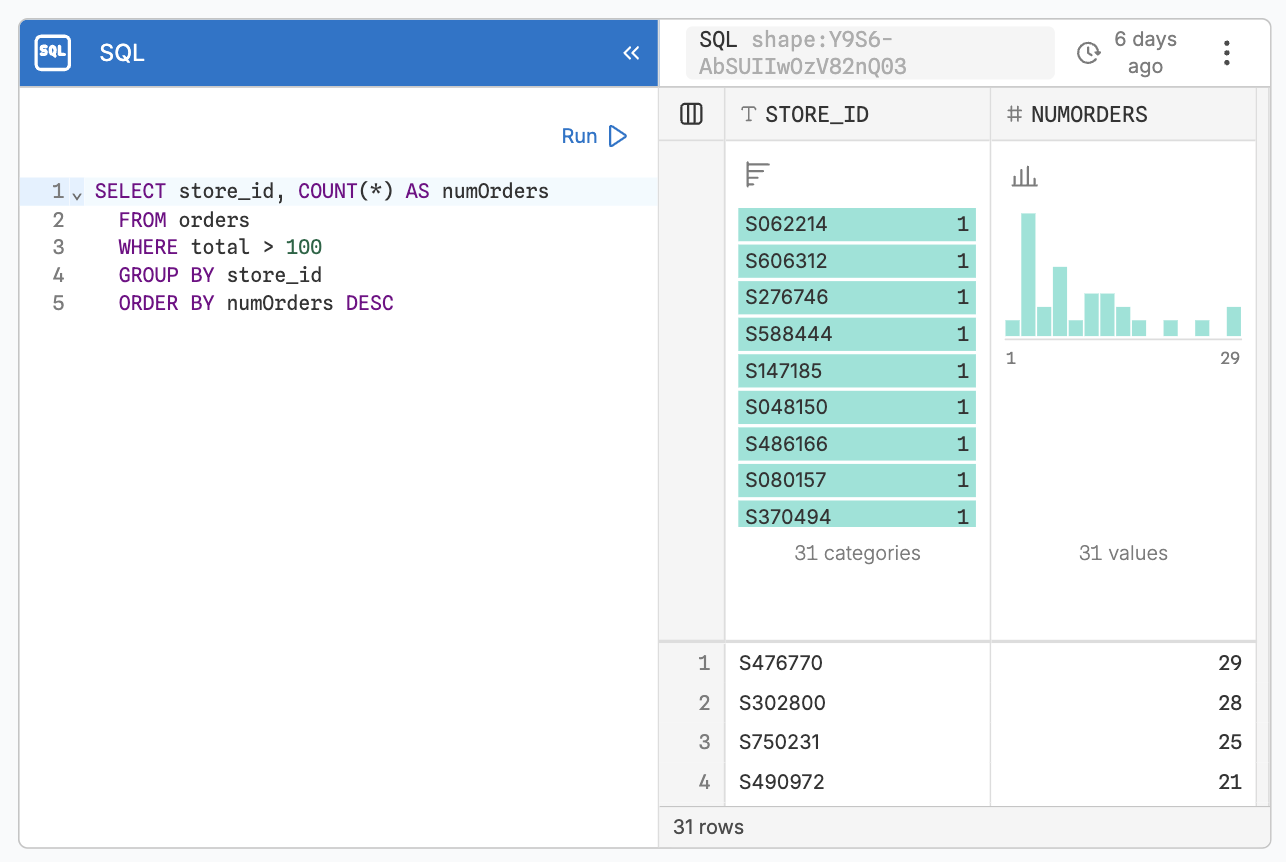This screenshot has width=1286, height=862.
Task: Toggle the column layout icon in table header
Action: 691,114
